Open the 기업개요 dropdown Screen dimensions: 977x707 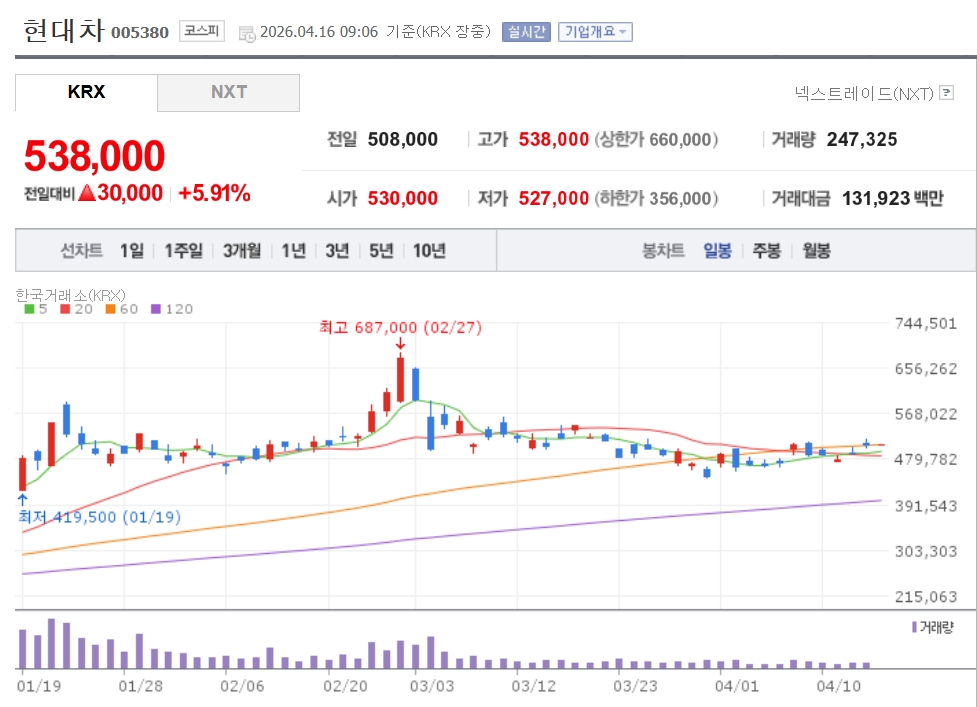(595, 32)
